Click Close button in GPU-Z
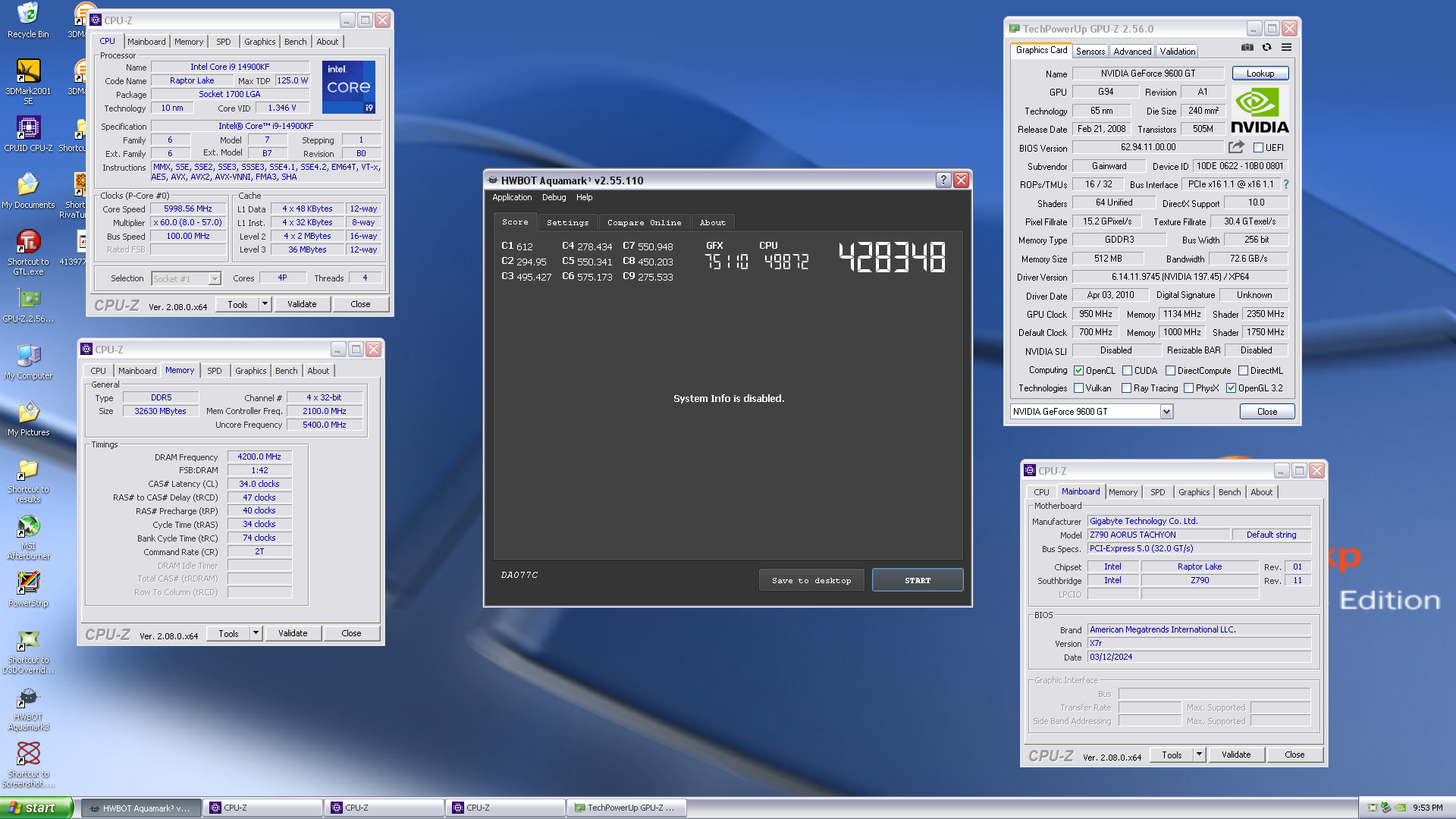 pos(1266,411)
